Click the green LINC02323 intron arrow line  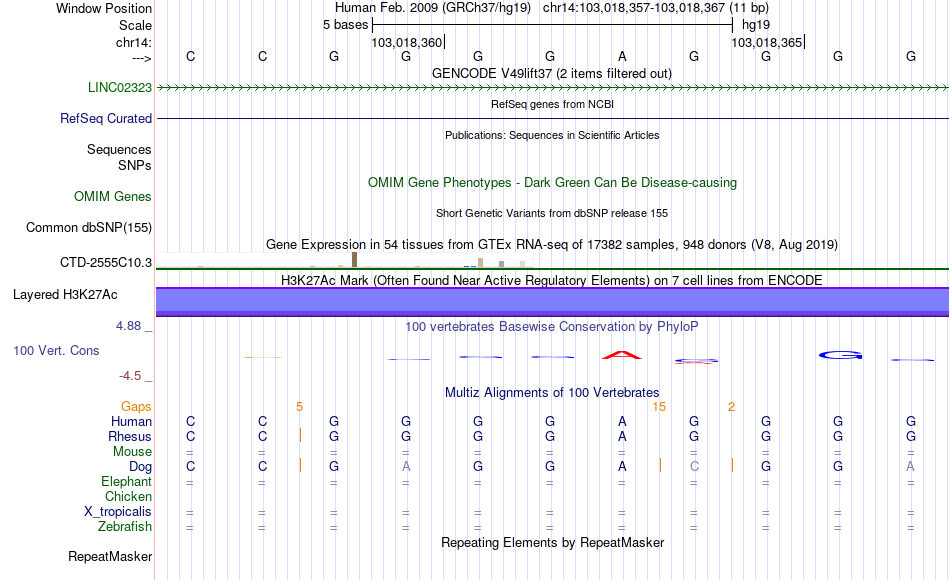click(552, 88)
